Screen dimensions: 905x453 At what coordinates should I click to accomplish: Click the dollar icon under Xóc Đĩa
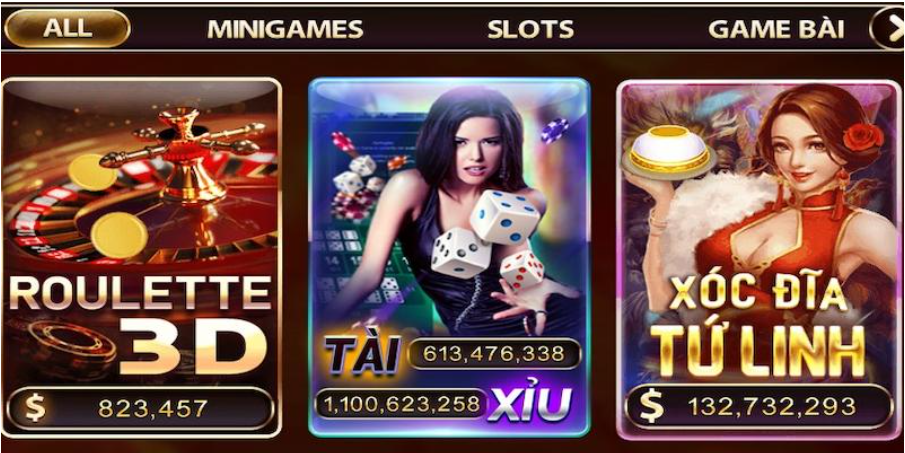click(652, 407)
